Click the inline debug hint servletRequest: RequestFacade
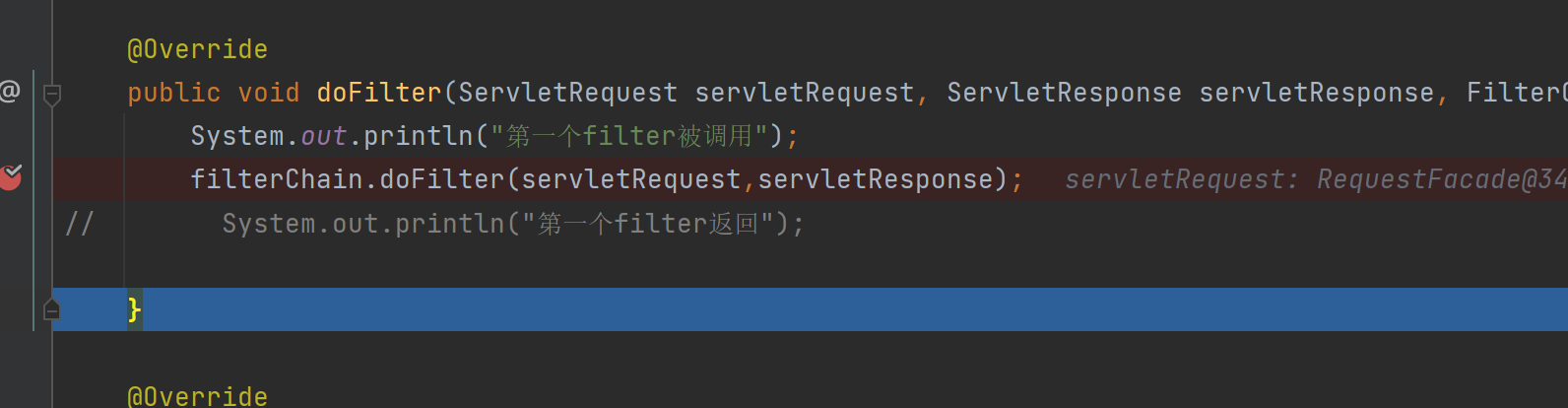The image size is (1568, 408). pyautogui.click(x=1316, y=179)
